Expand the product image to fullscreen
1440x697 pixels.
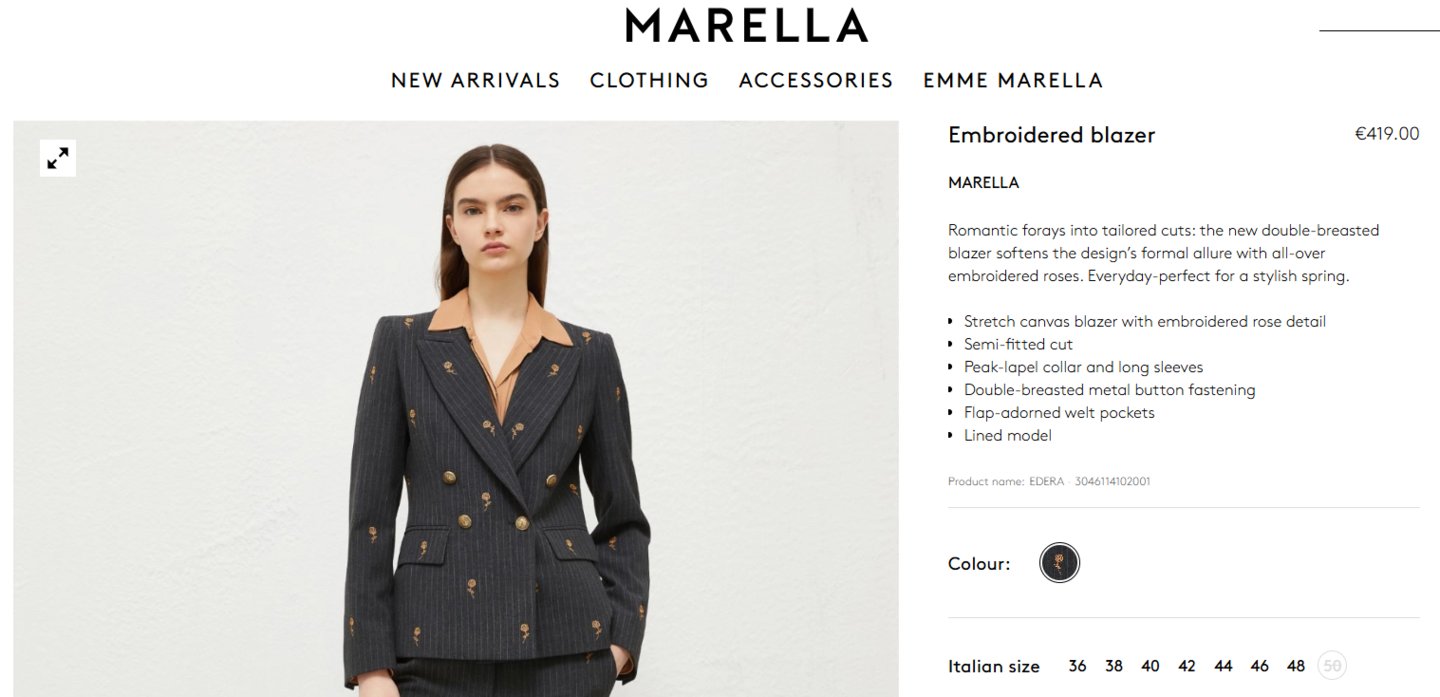point(58,158)
